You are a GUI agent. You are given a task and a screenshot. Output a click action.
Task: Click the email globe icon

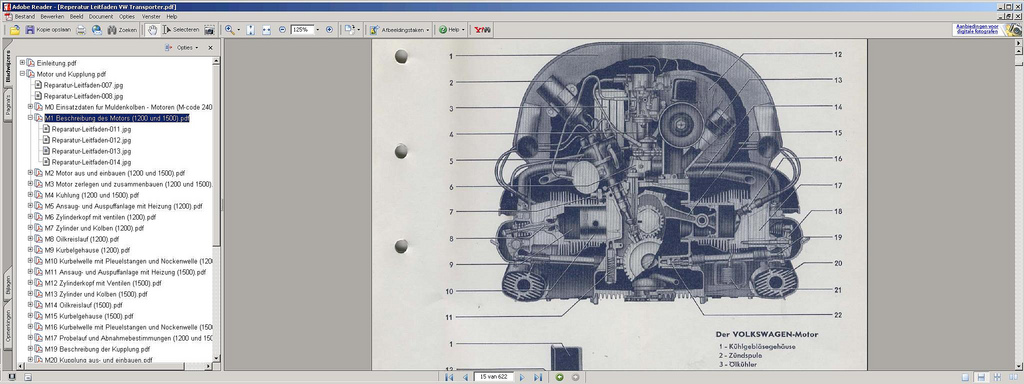click(97, 30)
